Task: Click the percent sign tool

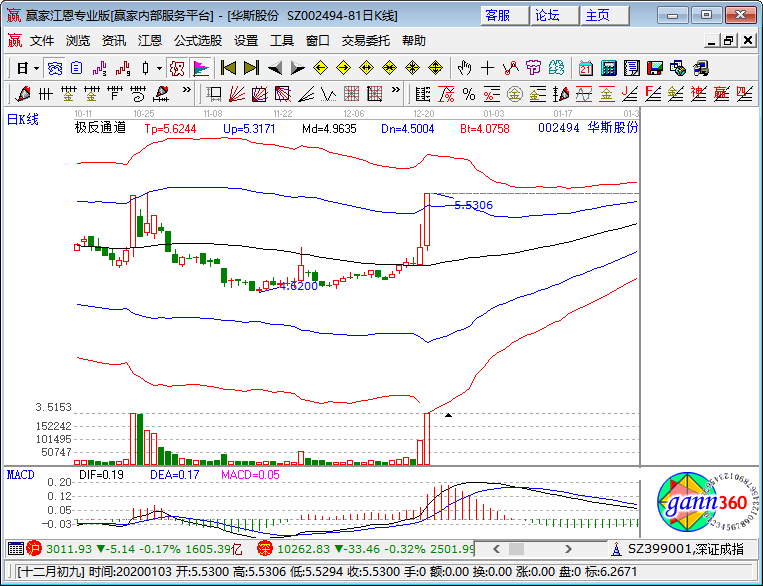Action: click(469, 93)
